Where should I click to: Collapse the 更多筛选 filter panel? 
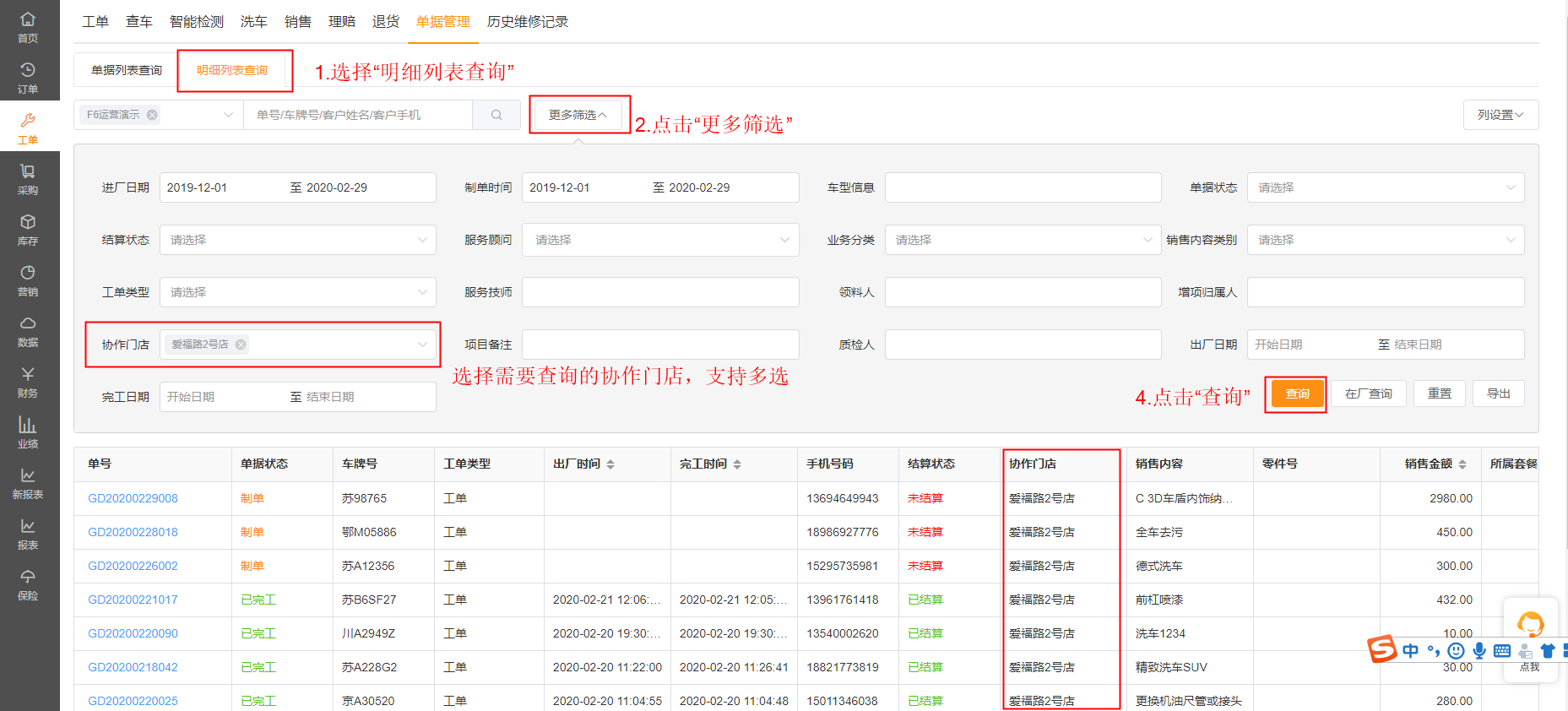pyautogui.click(x=578, y=115)
